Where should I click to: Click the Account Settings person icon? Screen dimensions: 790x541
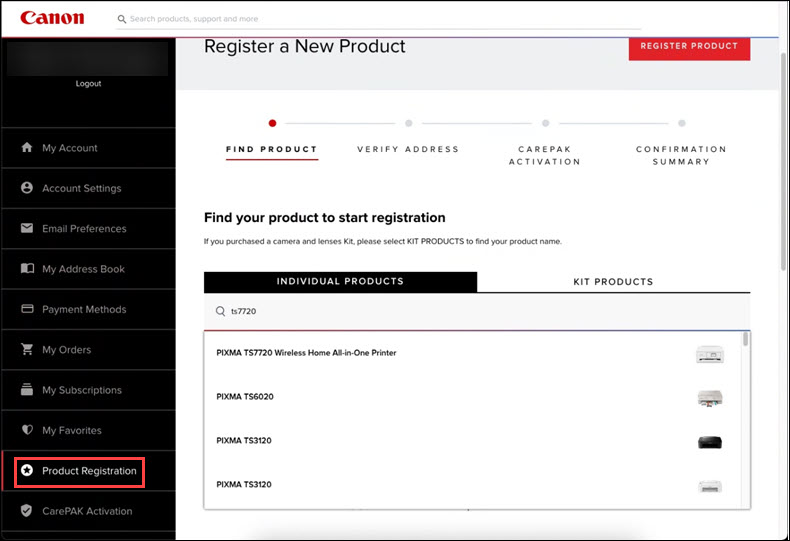coord(27,188)
